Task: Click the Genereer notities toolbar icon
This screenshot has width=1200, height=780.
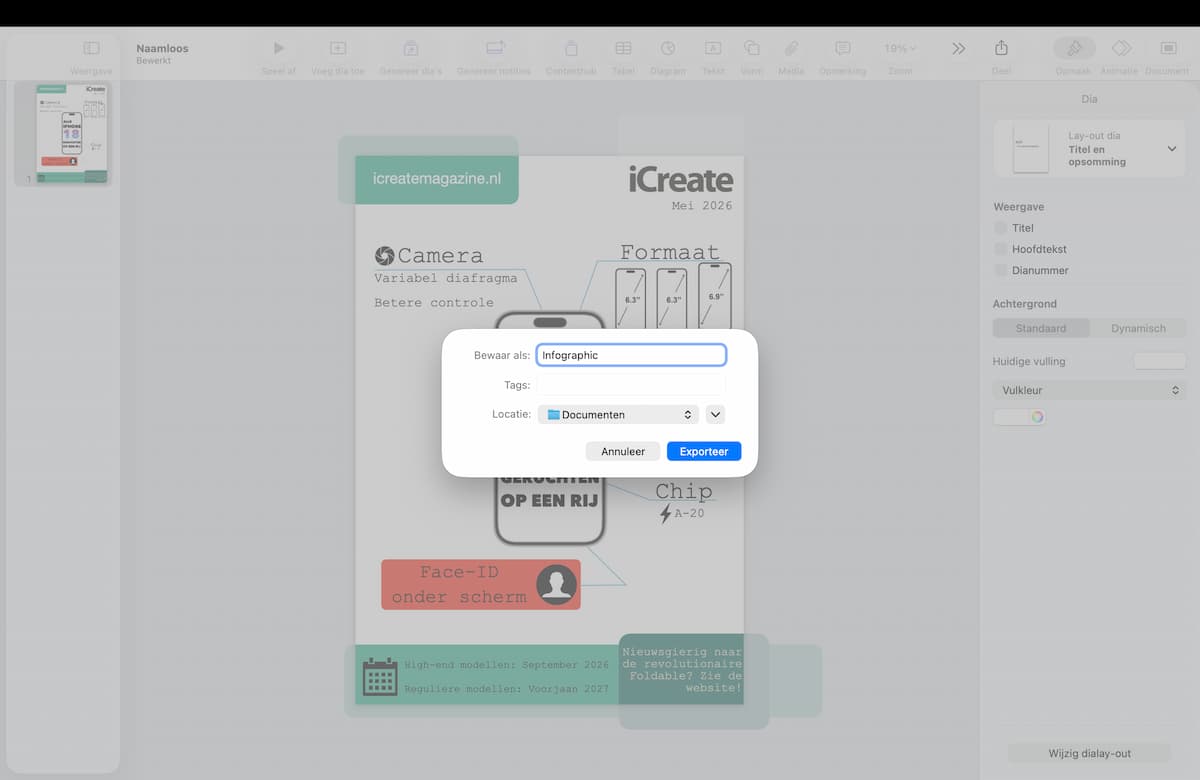Action: (x=495, y=48)
